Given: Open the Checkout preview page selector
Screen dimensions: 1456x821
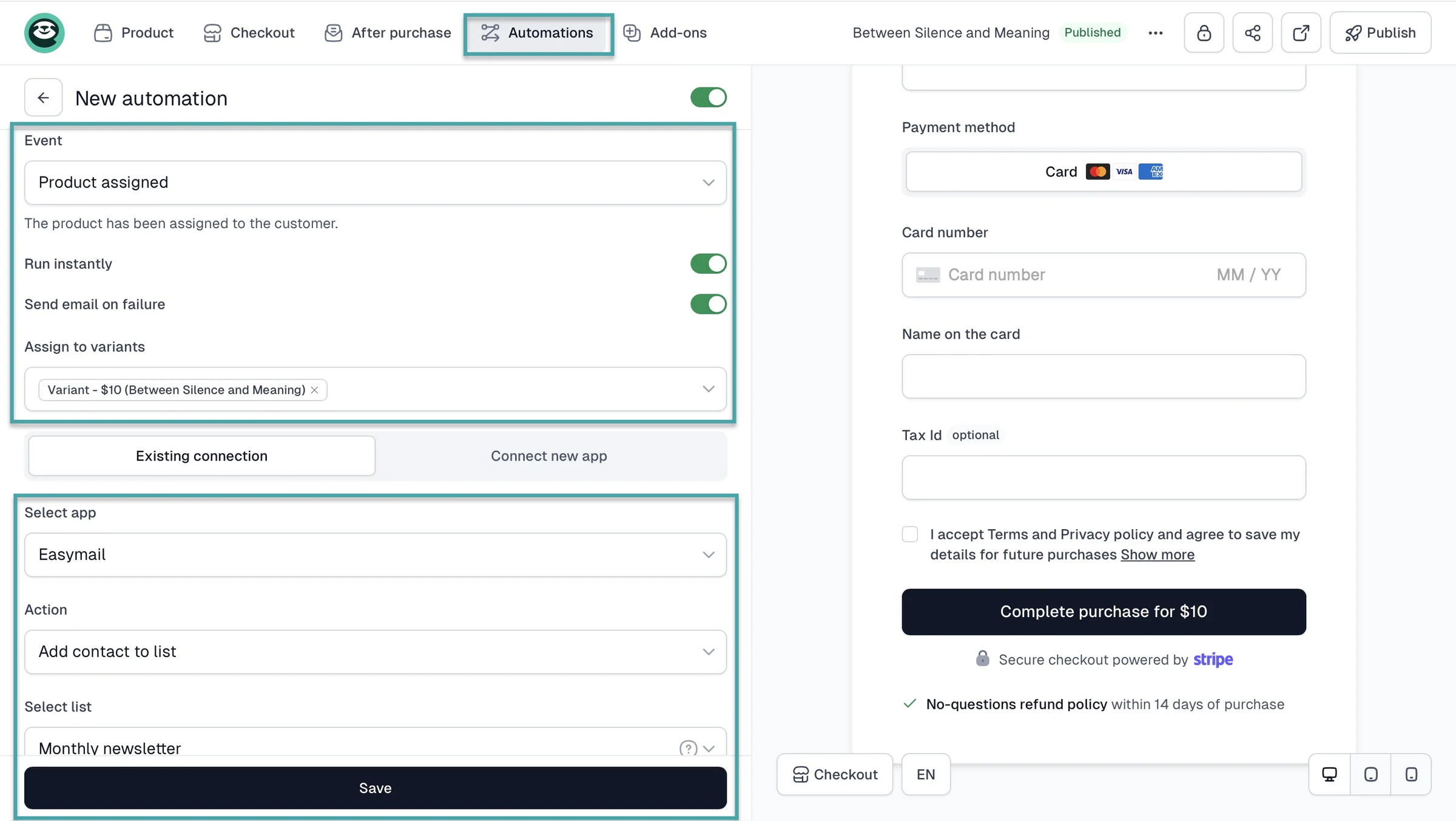Looking at the screenshot, I should [835, 774].
